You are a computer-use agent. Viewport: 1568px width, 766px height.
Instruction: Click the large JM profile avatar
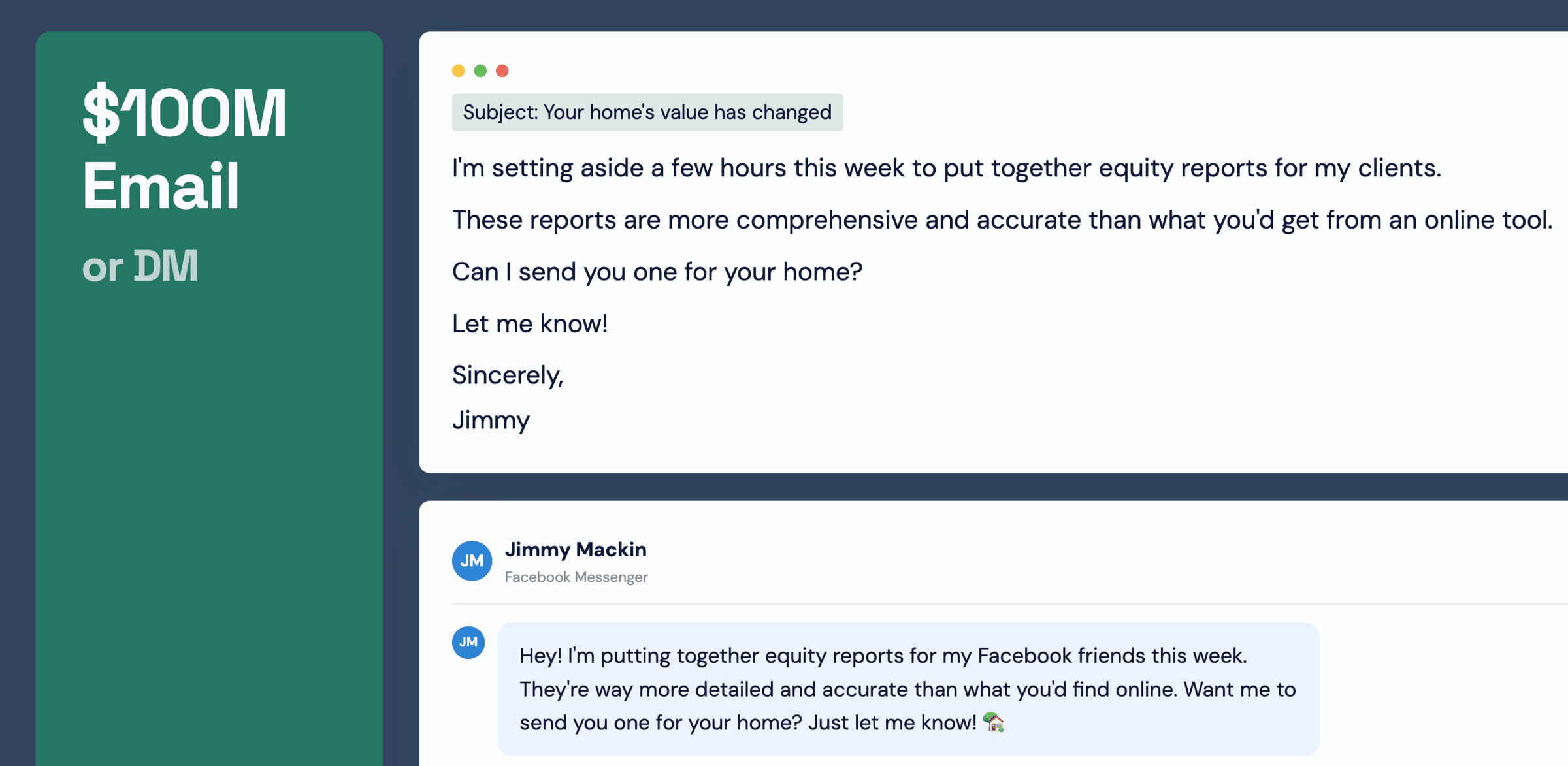(x=472, y=560)
